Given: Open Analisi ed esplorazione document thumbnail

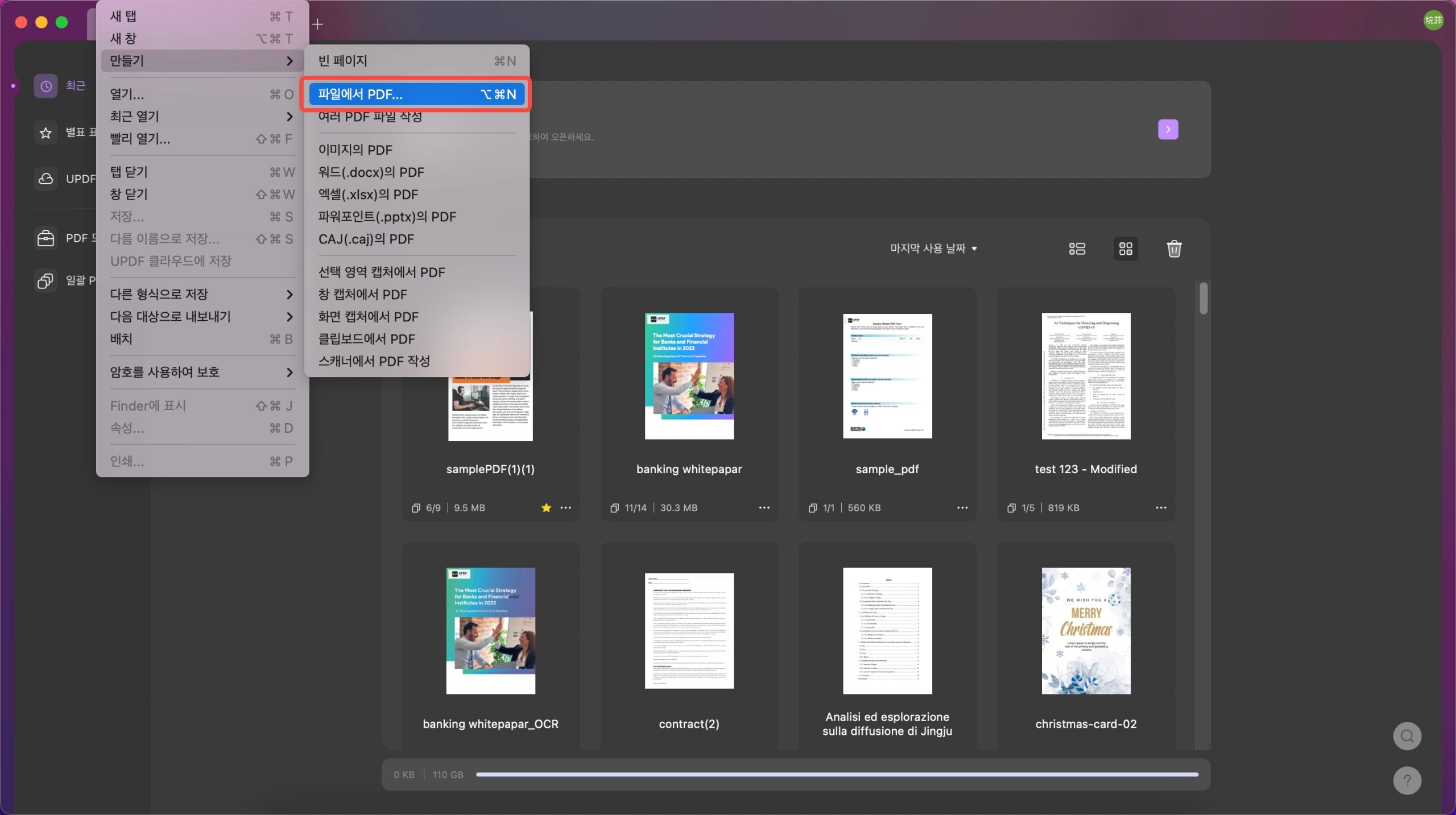Looking at the screenshot, I should 887,631.
